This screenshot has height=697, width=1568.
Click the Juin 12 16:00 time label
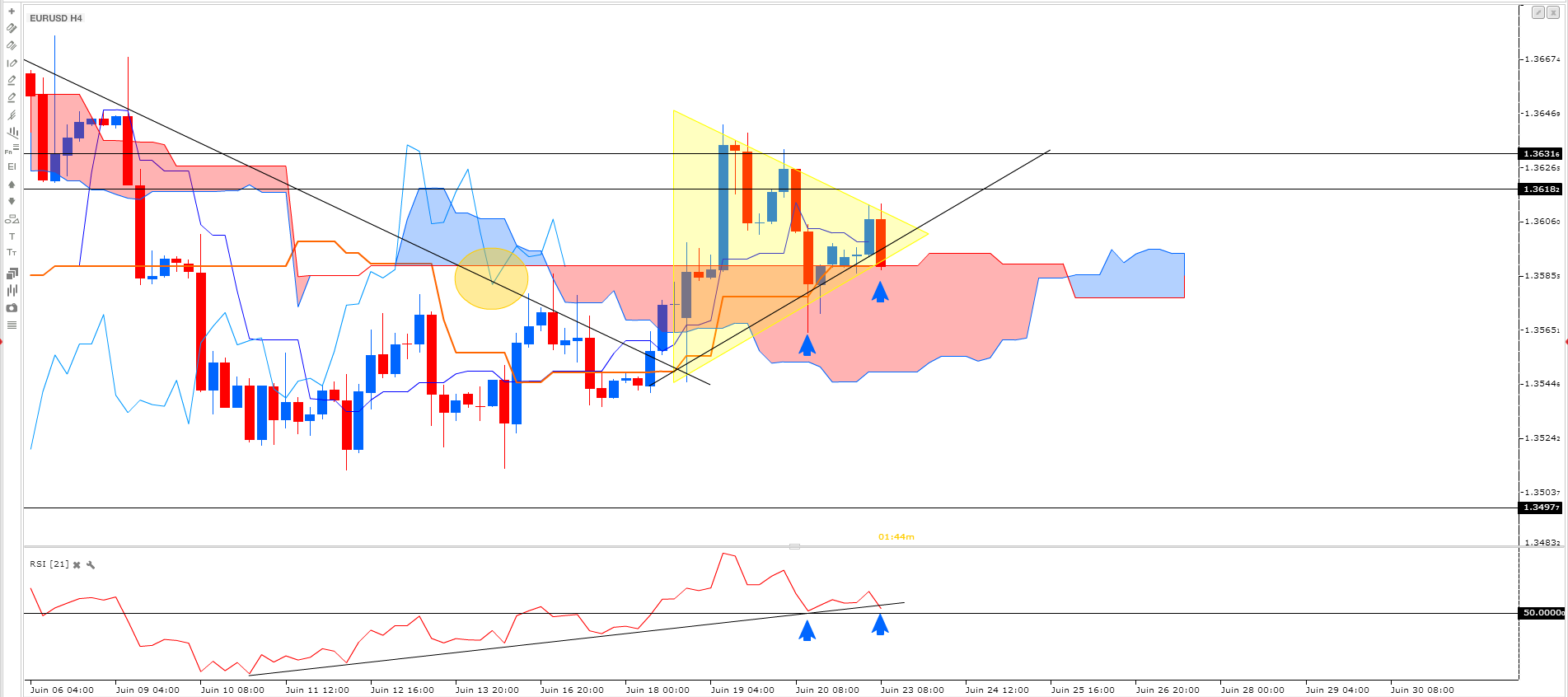(x=402, y=690)
